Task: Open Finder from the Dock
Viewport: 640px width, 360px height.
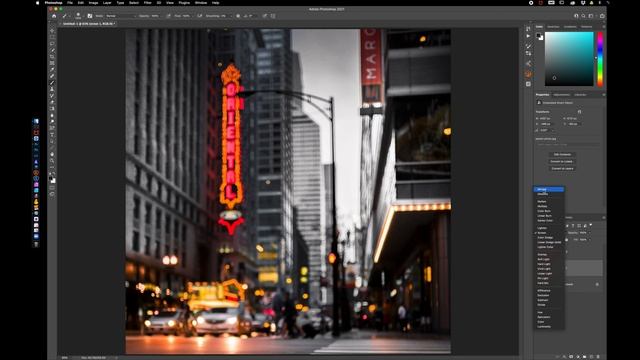Action: point(36,121)
